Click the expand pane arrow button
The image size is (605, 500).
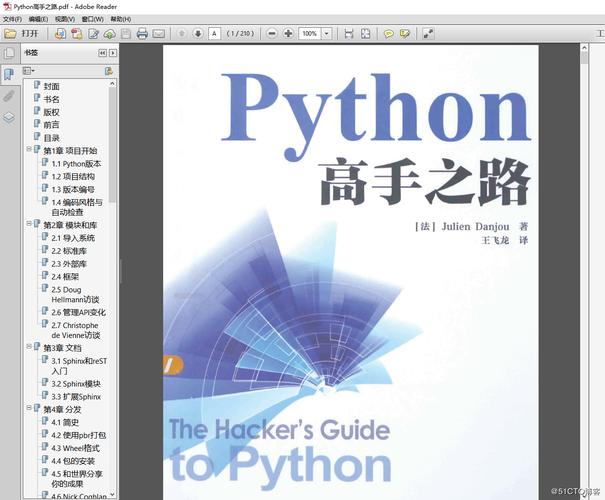coord(113,53)
